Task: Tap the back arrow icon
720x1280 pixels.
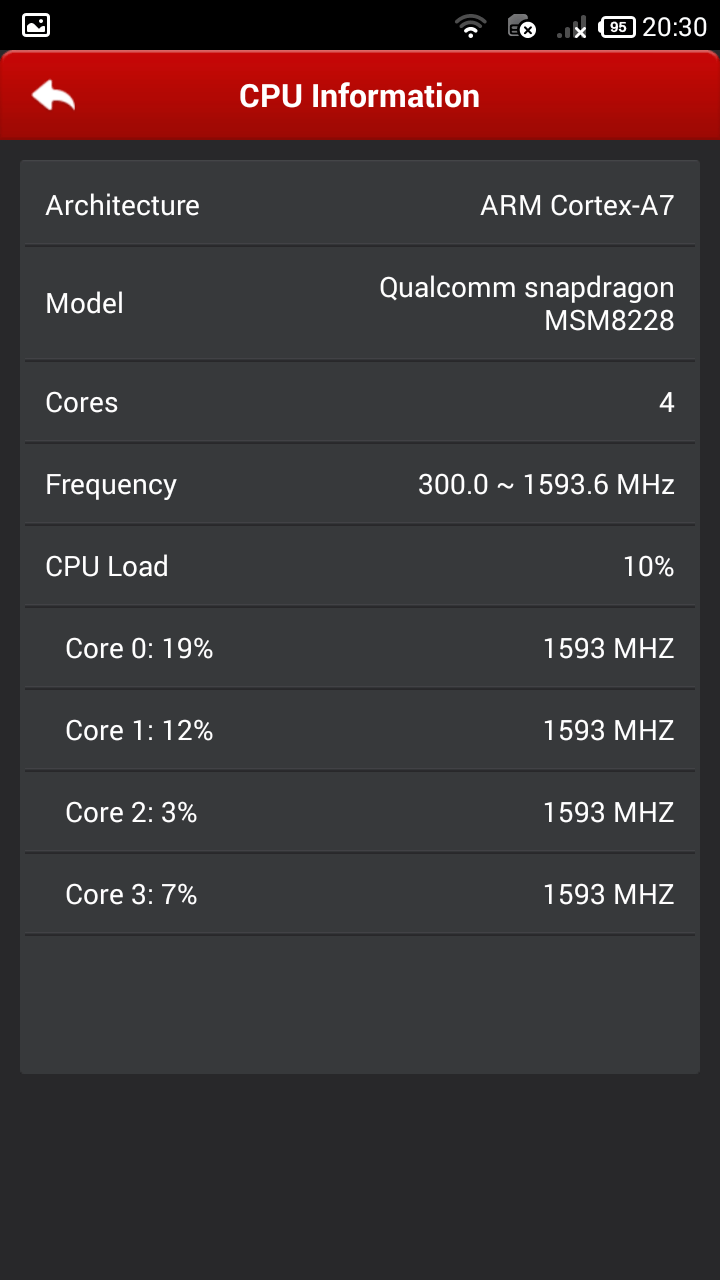Action: 53,96
